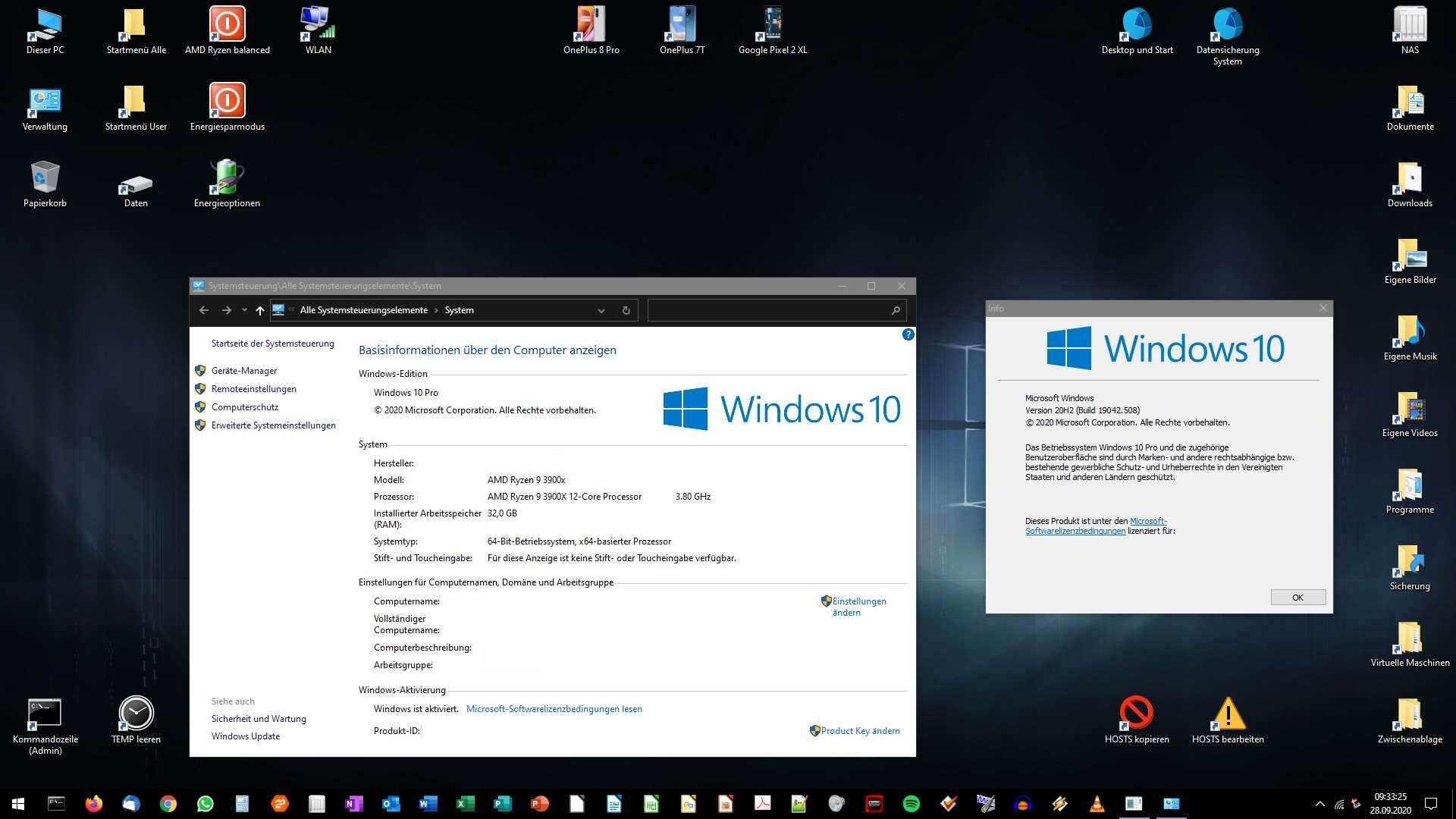
Task: Open recent locations dropdown arrow
Action: 244,310
